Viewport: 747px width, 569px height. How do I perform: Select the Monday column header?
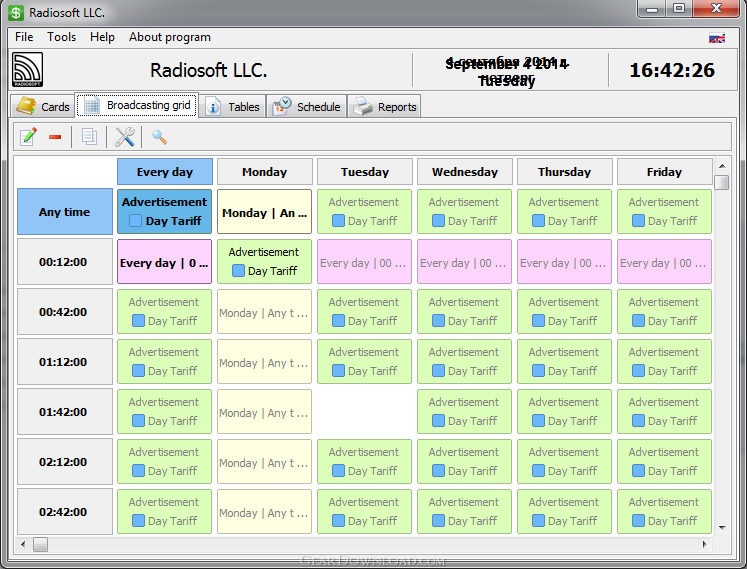pos(265,172)
